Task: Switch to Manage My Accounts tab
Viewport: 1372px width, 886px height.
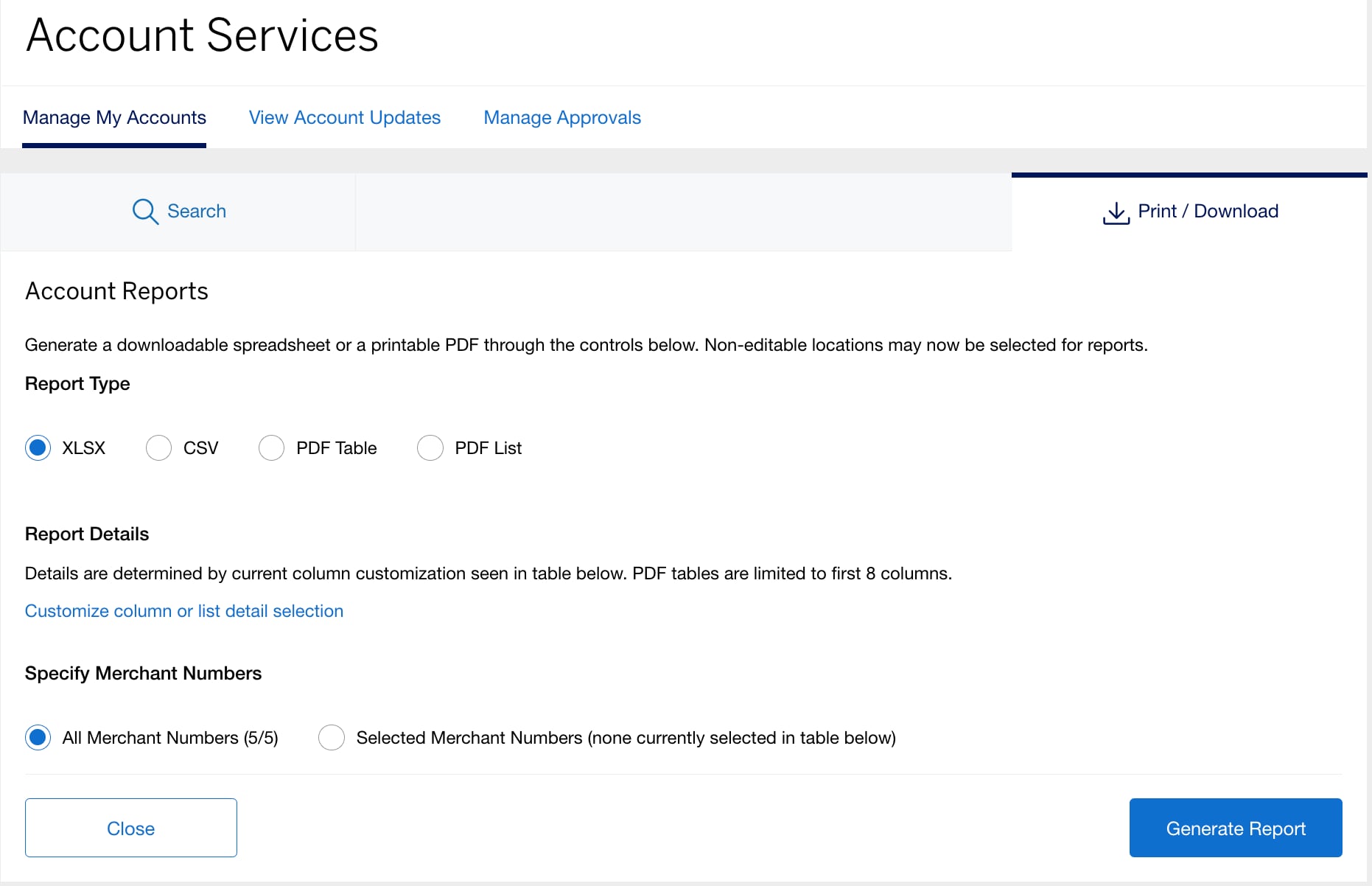Action: pyautogui.click(x=114, y=117)
